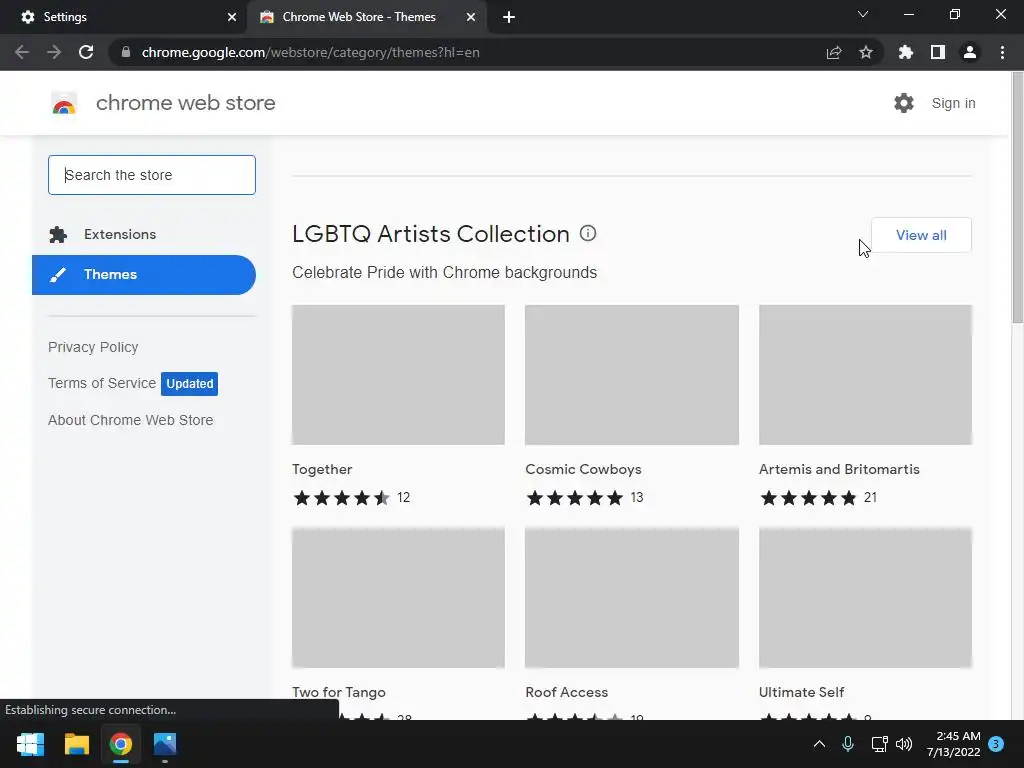1024x768 pixels.
Task: Open the Extensions puzzle icon in toolbar
Action: pyautogui.click(x=906, y=52)
